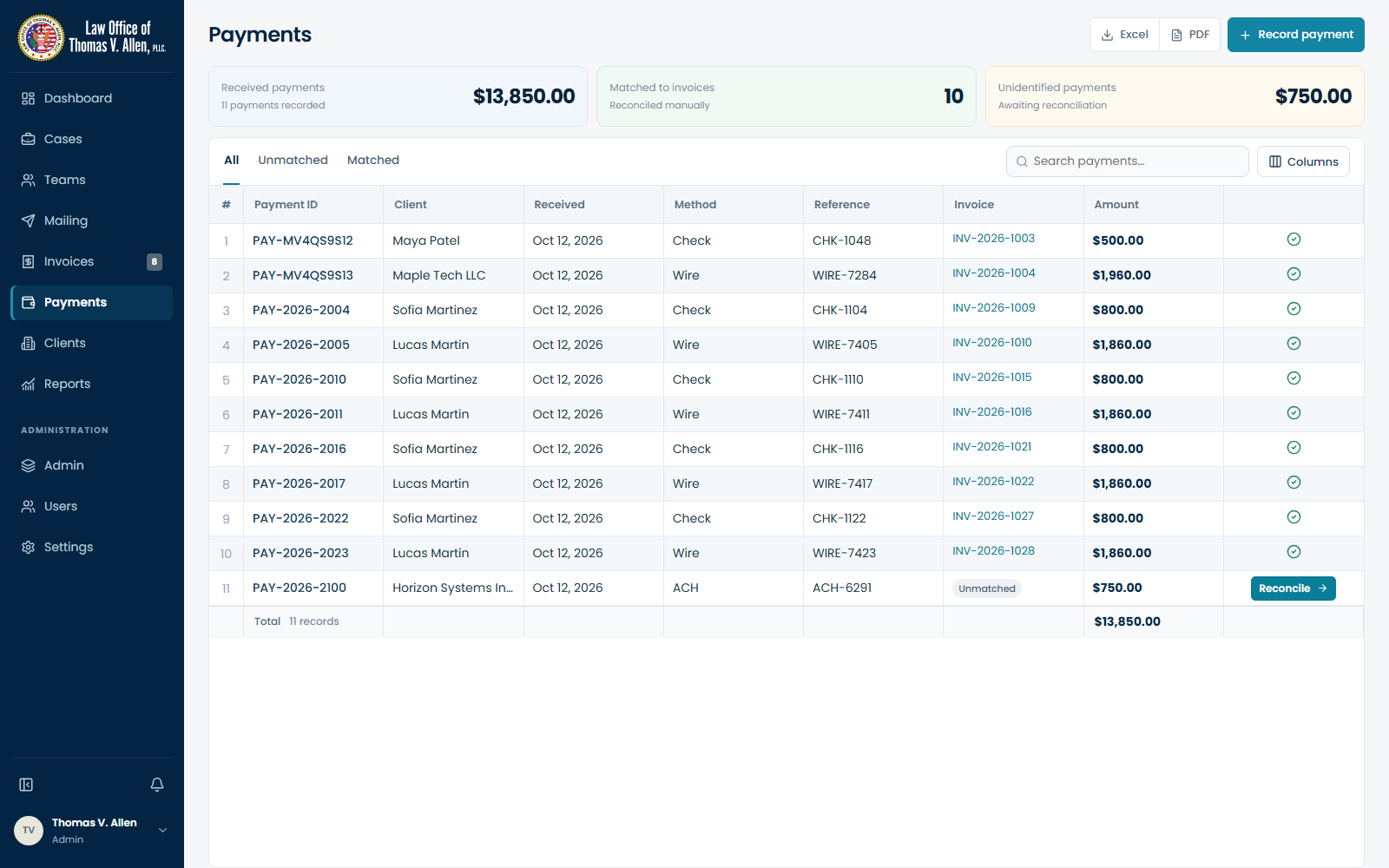
Task: Open invoice link INV-2026-1028
Action: click(993, 551)
